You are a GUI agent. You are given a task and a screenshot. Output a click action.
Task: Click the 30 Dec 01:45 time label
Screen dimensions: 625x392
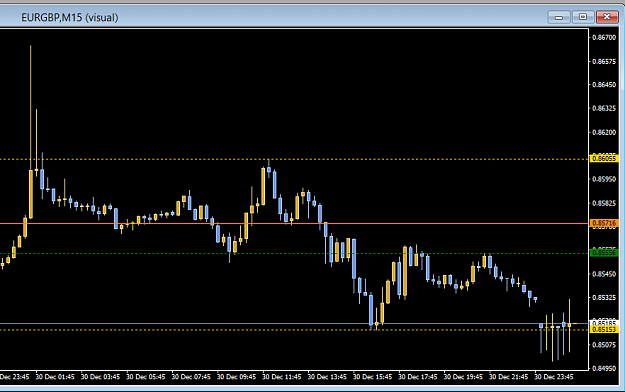pos(55,376)
